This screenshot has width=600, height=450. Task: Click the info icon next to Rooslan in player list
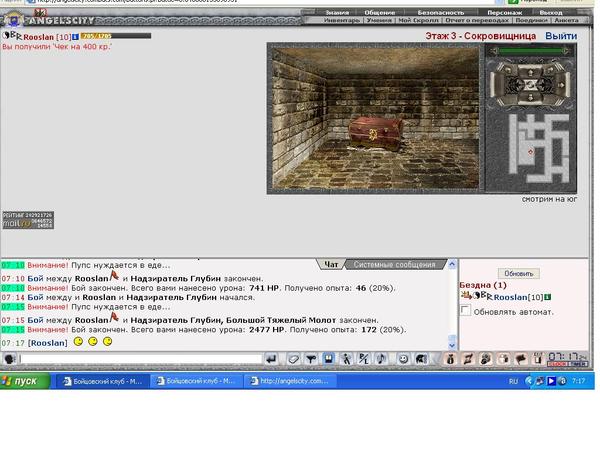click(548, 297)
